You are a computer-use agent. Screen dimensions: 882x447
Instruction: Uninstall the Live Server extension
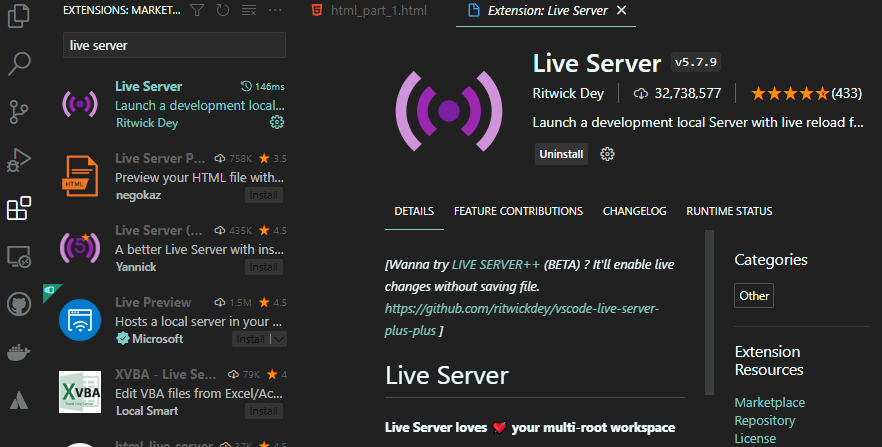click(561, 154)
